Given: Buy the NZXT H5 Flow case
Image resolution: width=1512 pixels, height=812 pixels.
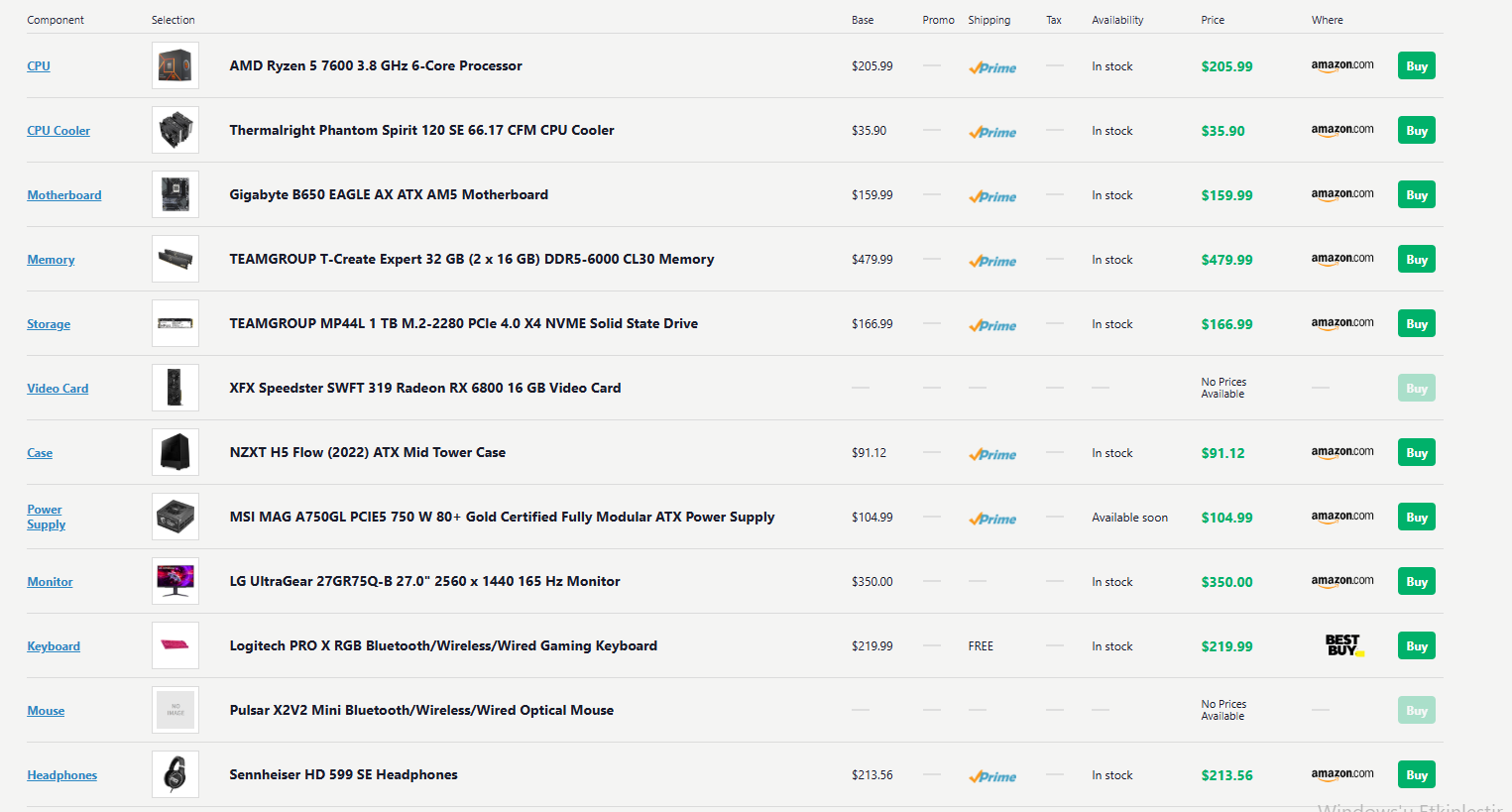Looking at the screenshot, I should 1417,453.
